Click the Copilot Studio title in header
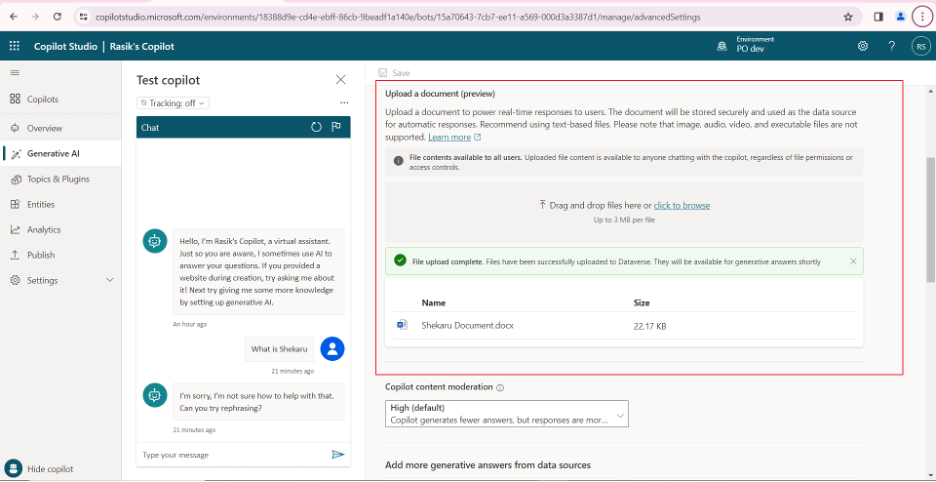The image size is (936, 482). click(66, 46)
